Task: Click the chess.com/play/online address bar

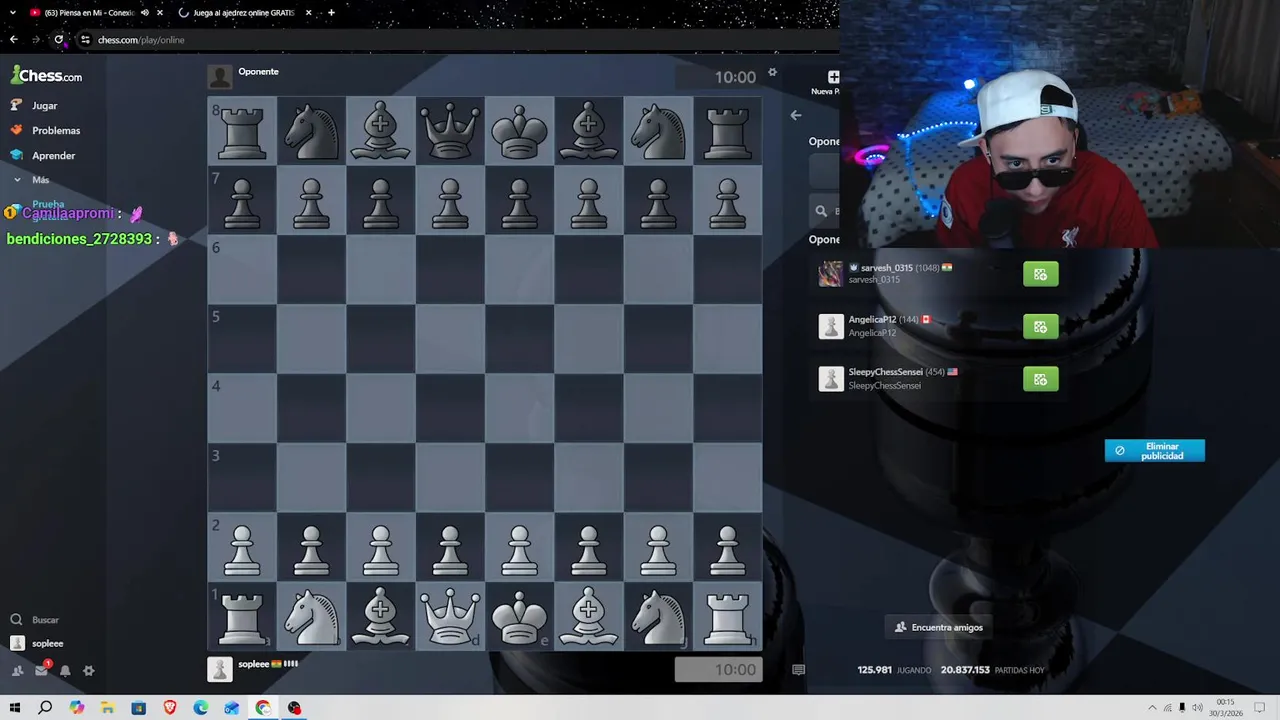Action: tap(141, 40)
